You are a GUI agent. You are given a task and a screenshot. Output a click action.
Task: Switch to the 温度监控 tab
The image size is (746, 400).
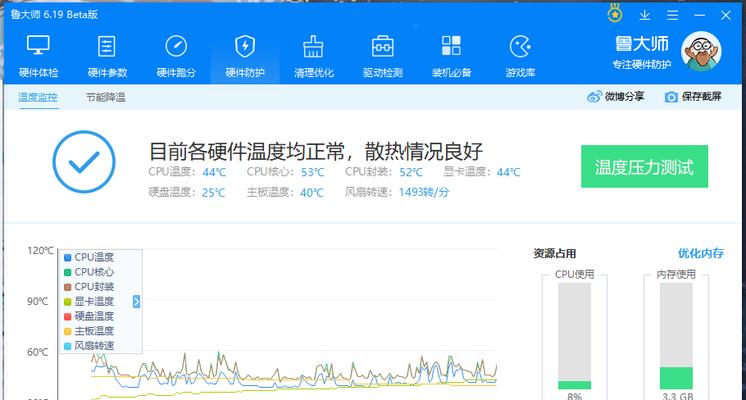38,98
